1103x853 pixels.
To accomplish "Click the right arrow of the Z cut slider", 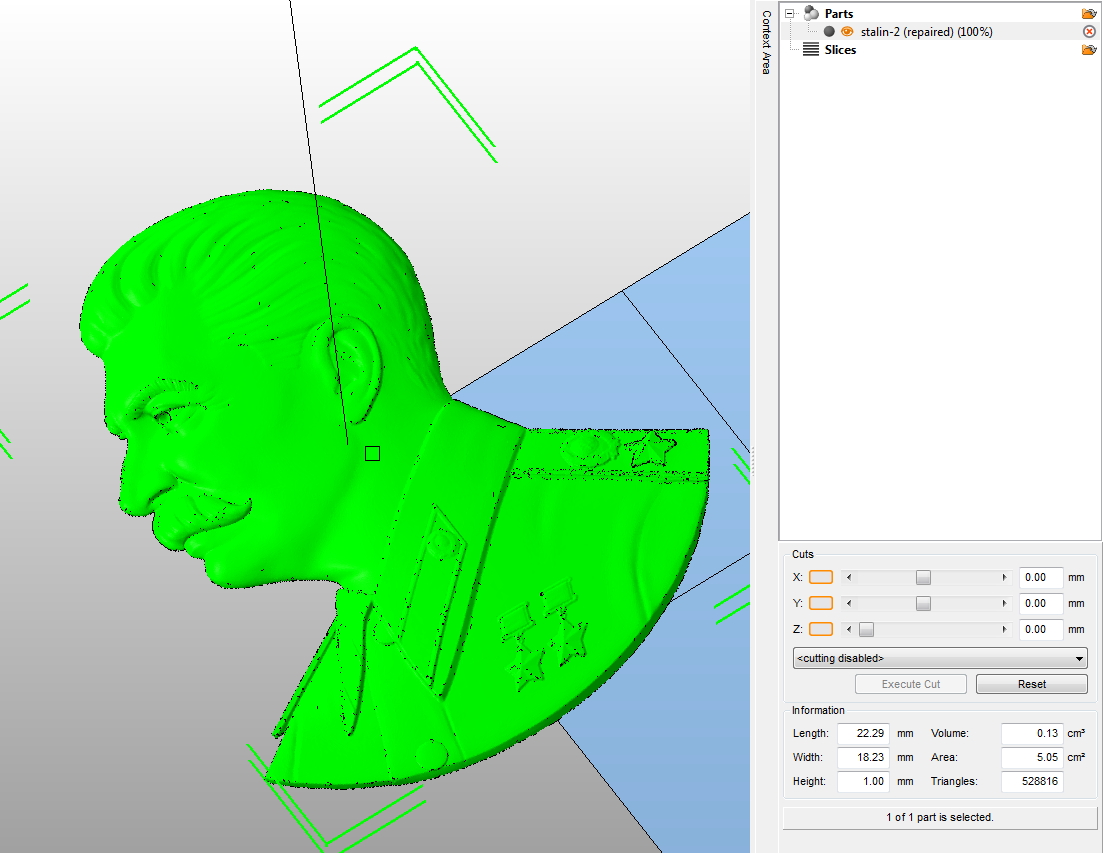I will (x=1005, y=629).
